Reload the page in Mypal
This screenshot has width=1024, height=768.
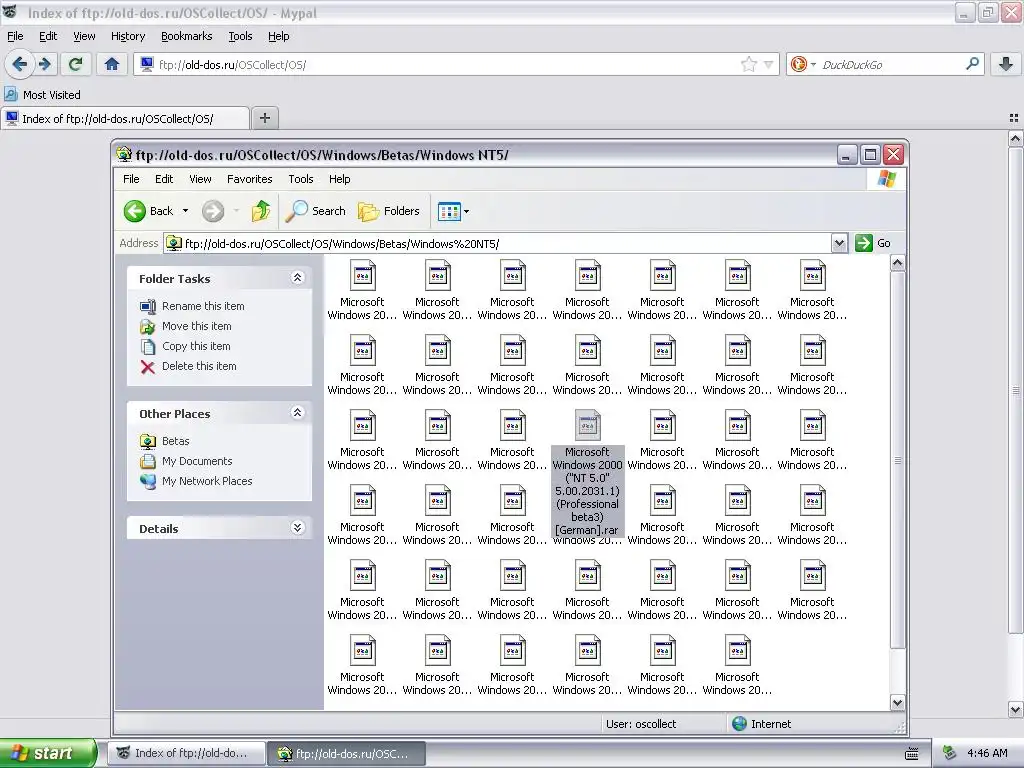click(x=75, y=64)
